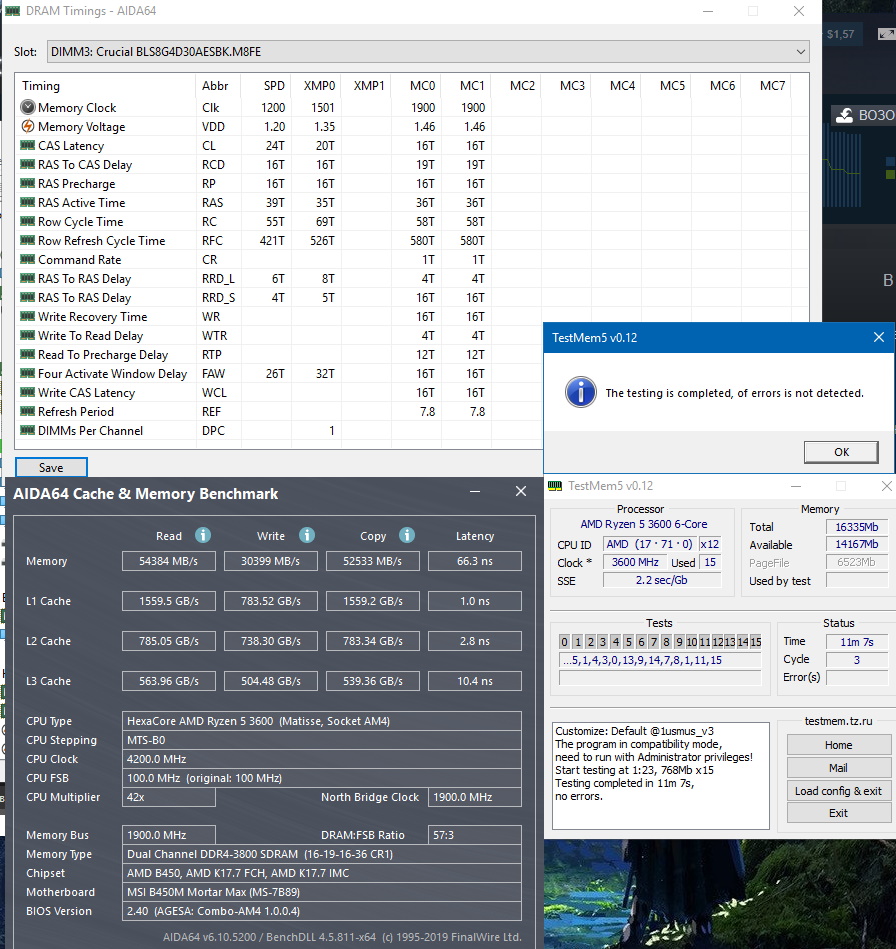
Task: Click the CAS Latency memory chip icon
Action: click(x=28, y=146)
